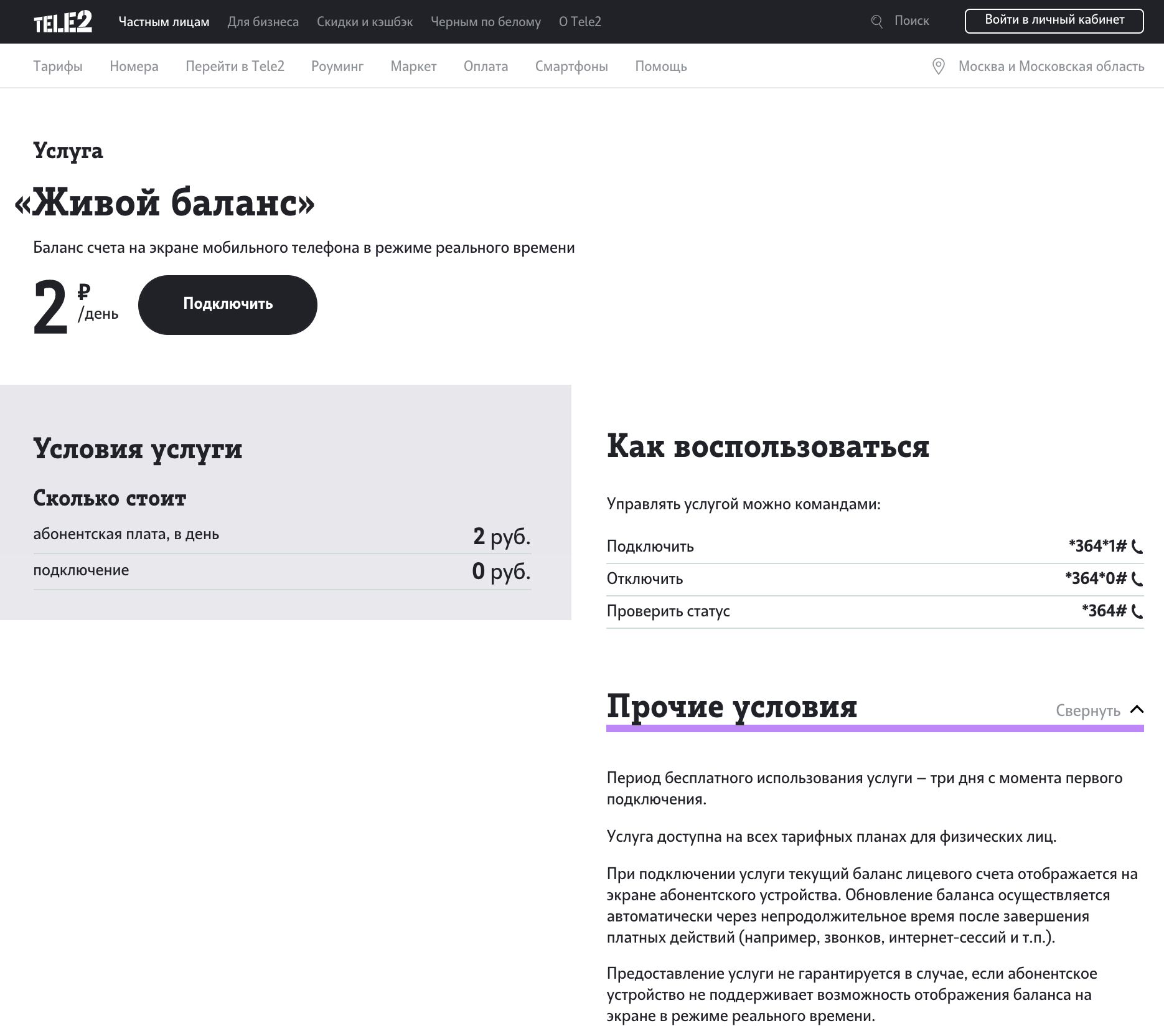Click phone icon next to *364#

pyautogui.click(x=1137, y=612)
